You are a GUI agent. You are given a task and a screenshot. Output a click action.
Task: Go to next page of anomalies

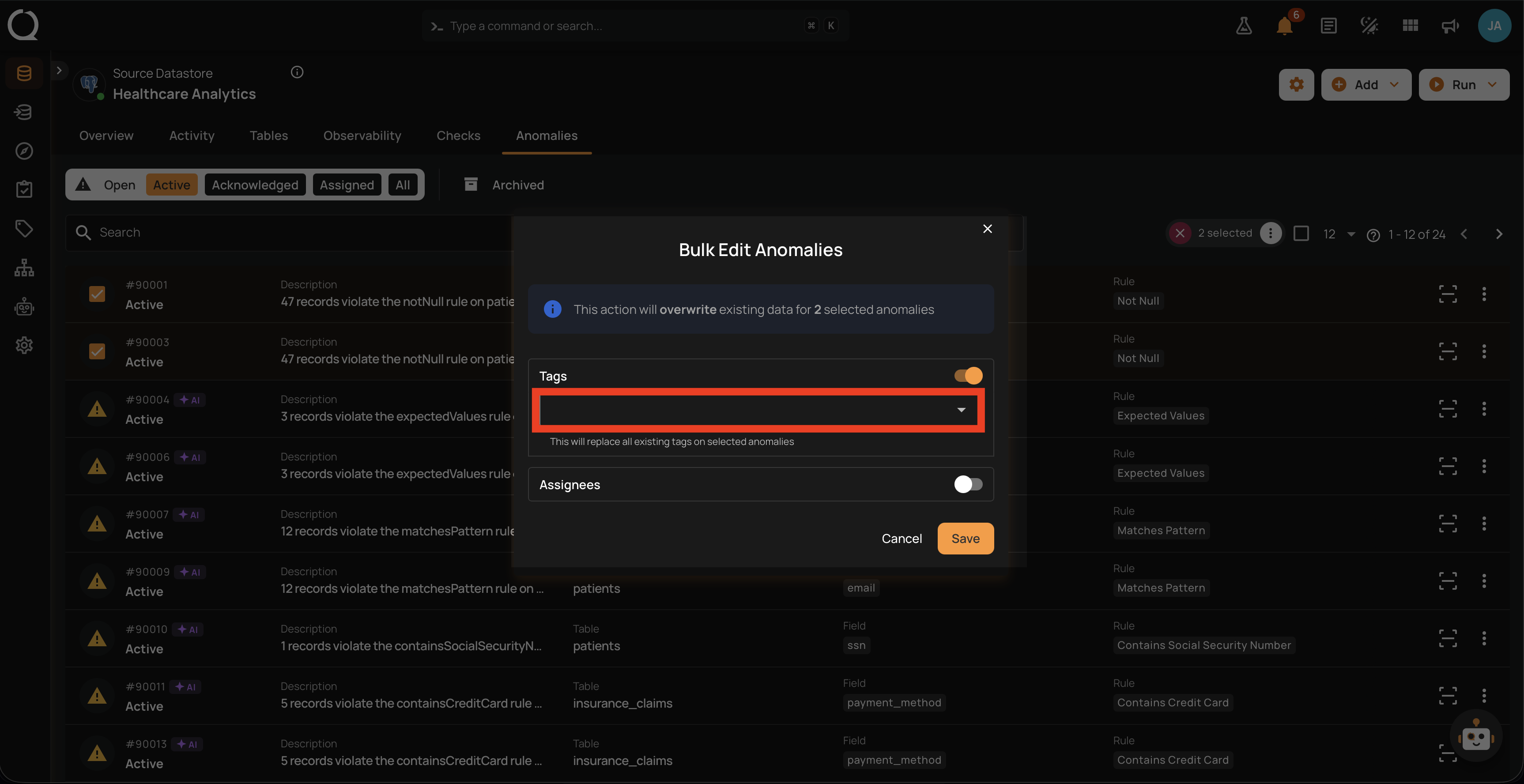[x=1498, y=234]
